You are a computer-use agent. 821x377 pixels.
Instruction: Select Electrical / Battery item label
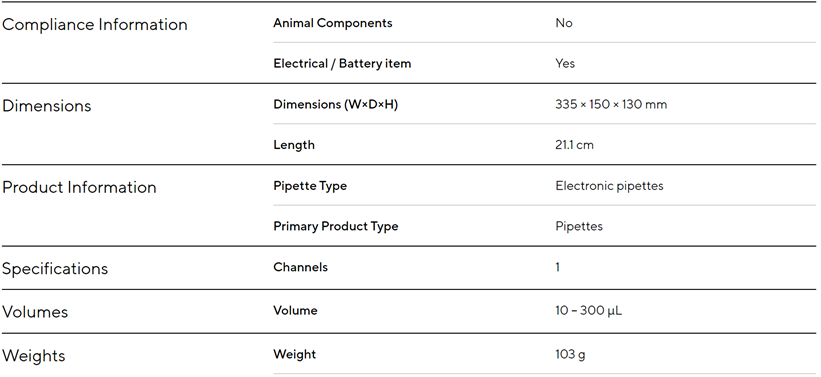pos(342,63)
